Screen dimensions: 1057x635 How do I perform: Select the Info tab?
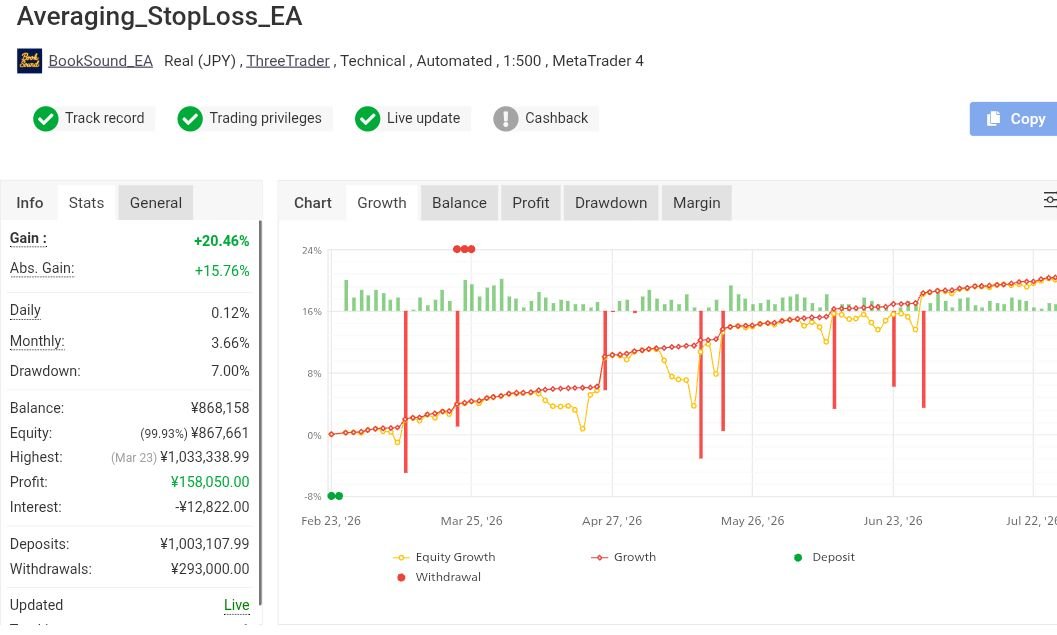click(30, 203)
